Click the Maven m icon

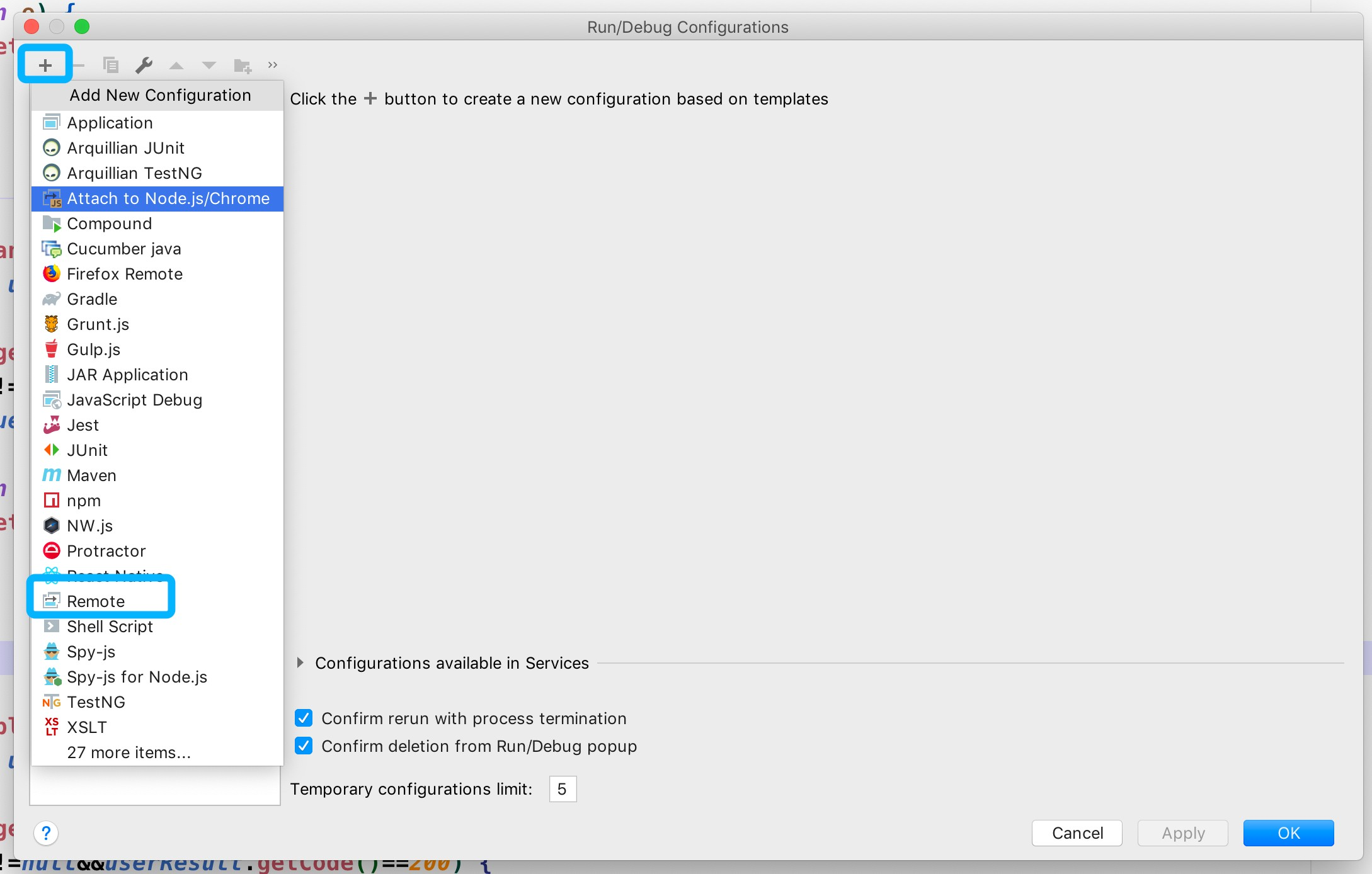coord(52,475)
